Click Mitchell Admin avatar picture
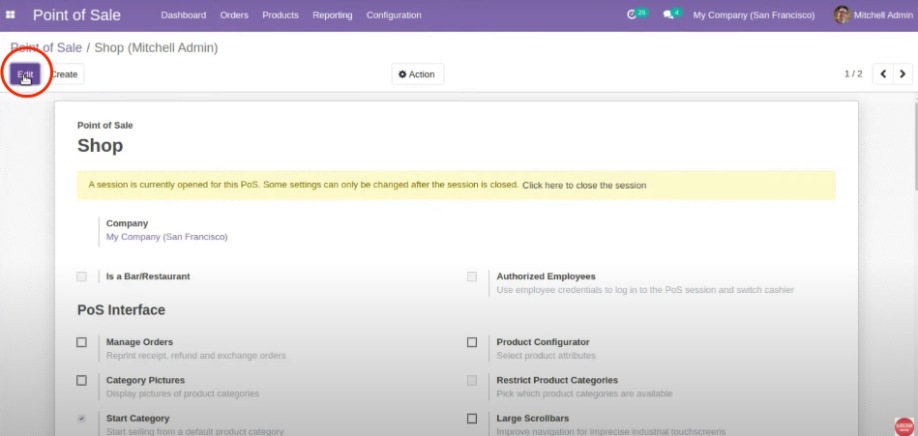Image resolution: width=918 pixels, height=436 pixels. tap(842, 15)
